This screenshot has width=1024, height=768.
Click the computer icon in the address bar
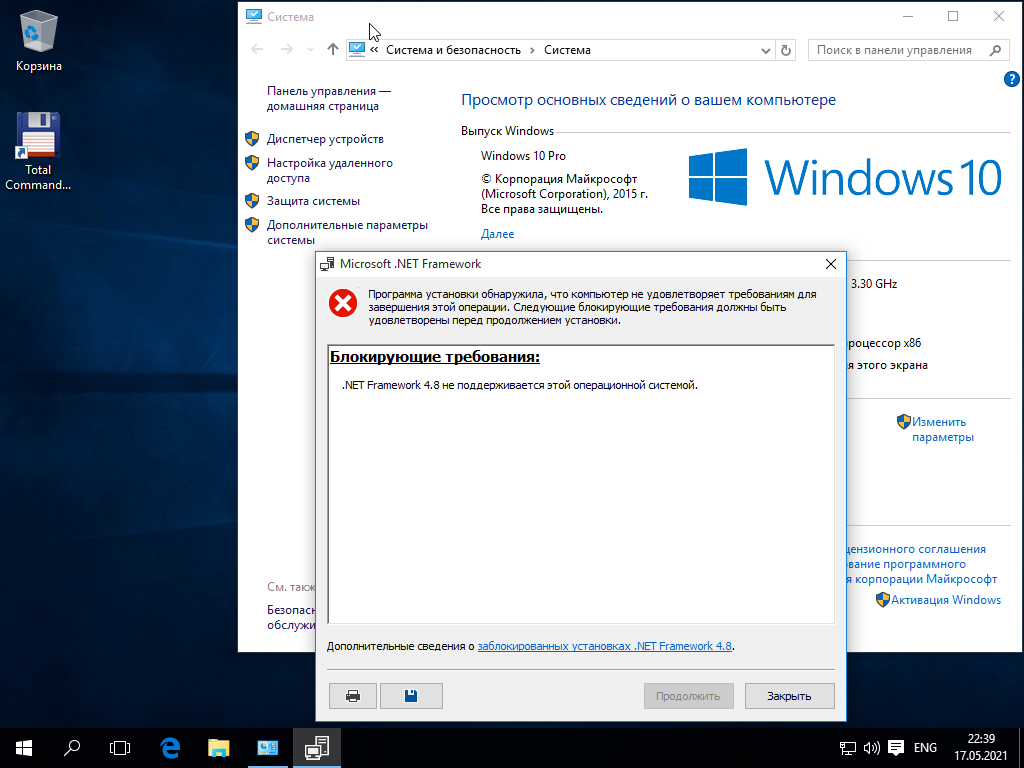point(357,50)
